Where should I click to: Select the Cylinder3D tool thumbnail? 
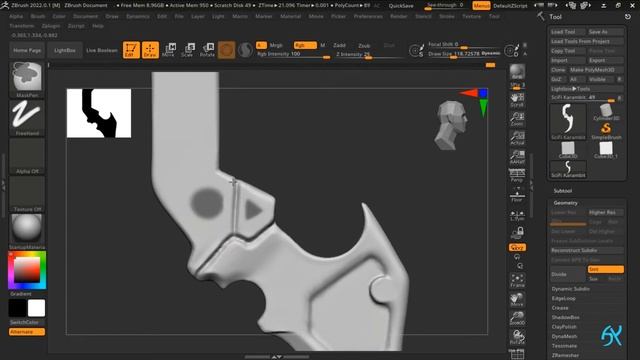point(606,112)
